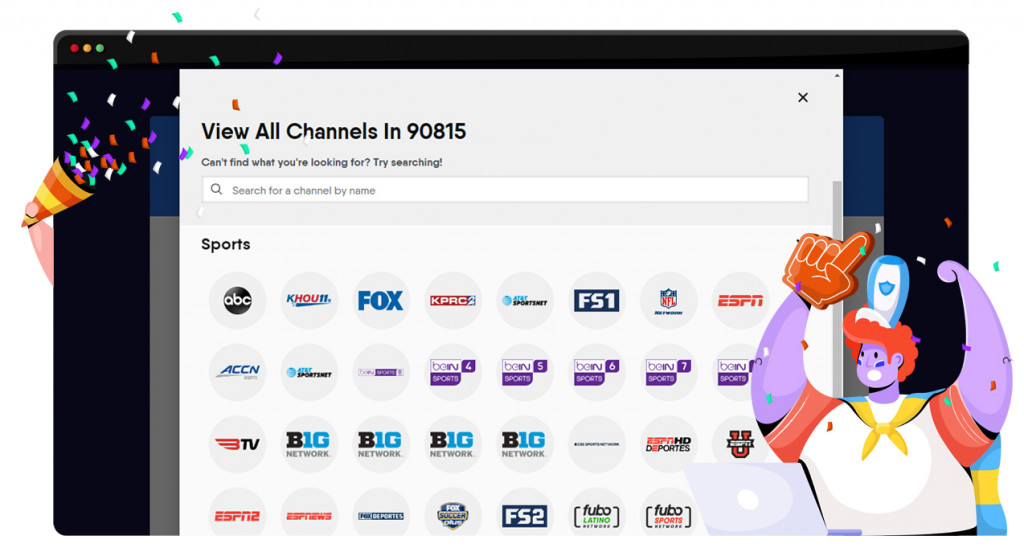This screenshot has width=1024, height=548.
Task: Open the ESPNU channel icon
Action: (740, 444)
